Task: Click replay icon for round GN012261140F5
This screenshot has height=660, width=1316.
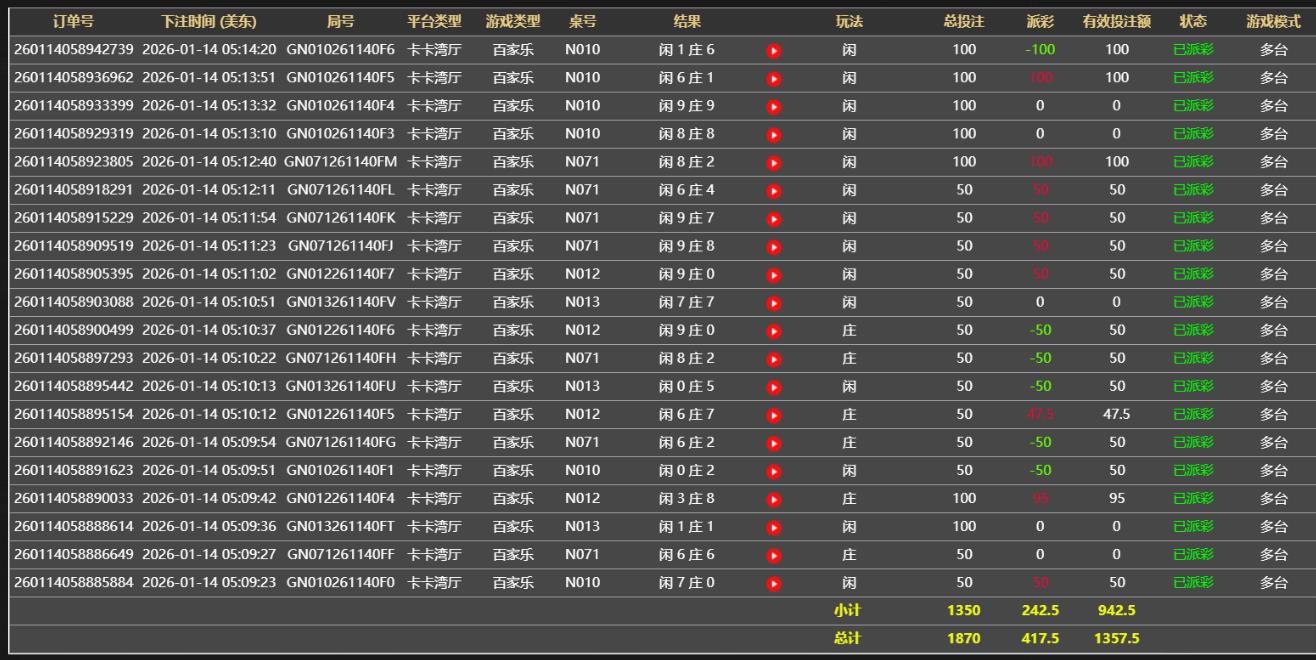Action: coord(773,415)
